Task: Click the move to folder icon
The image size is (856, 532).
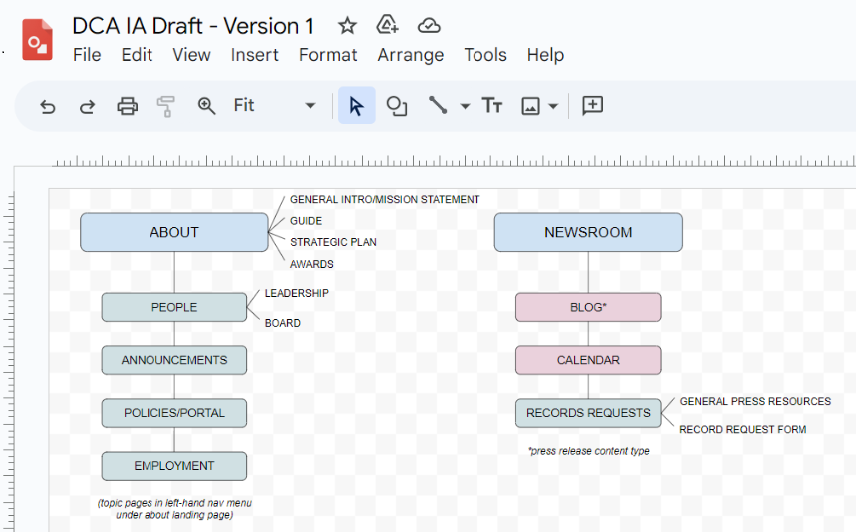Action: pos(387,26)
